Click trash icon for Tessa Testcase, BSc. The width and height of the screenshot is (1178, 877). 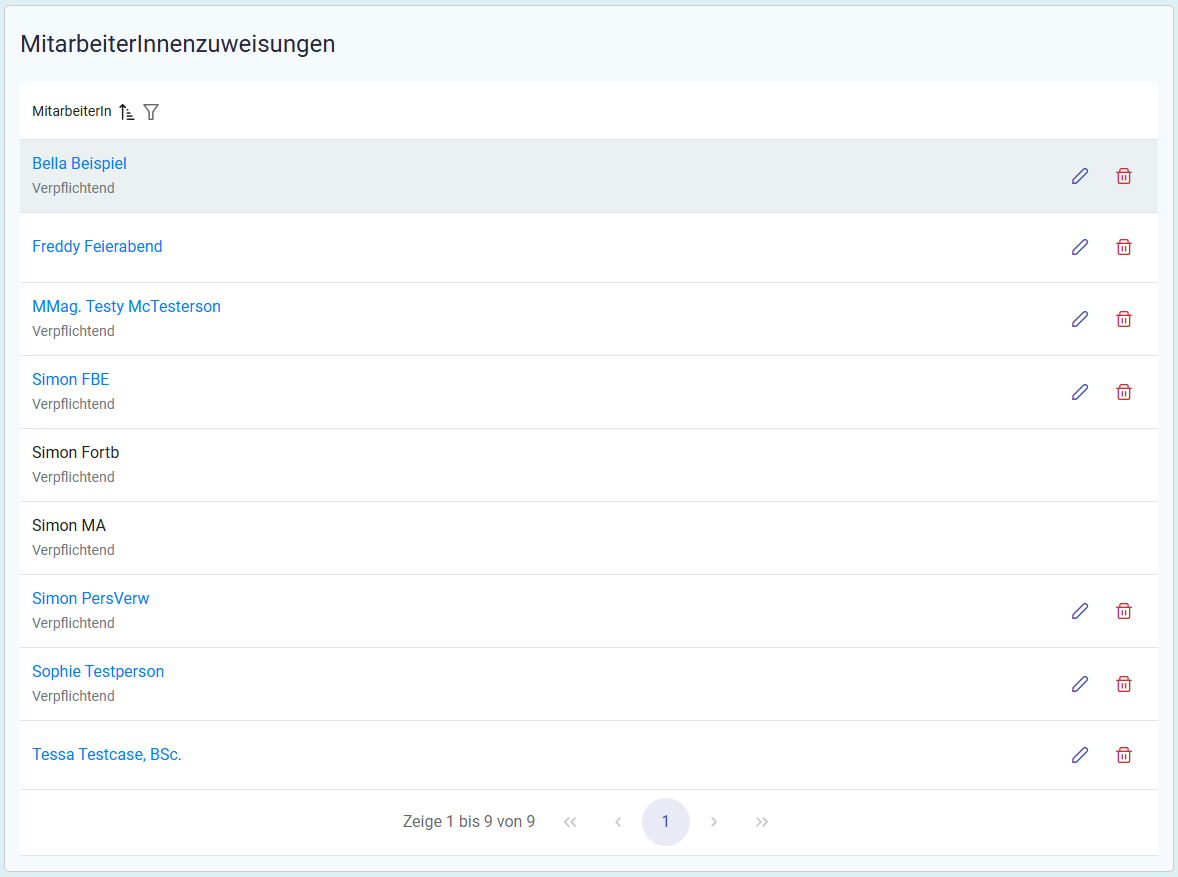coord(1123,755)
